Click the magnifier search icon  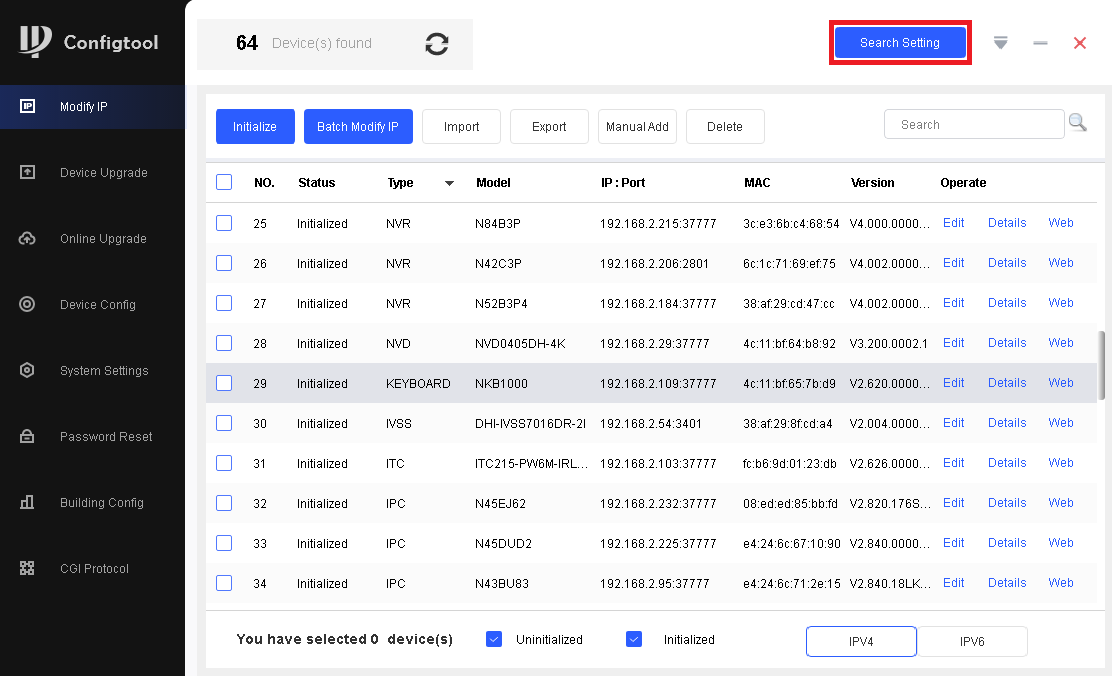(x=1077, y=123)
